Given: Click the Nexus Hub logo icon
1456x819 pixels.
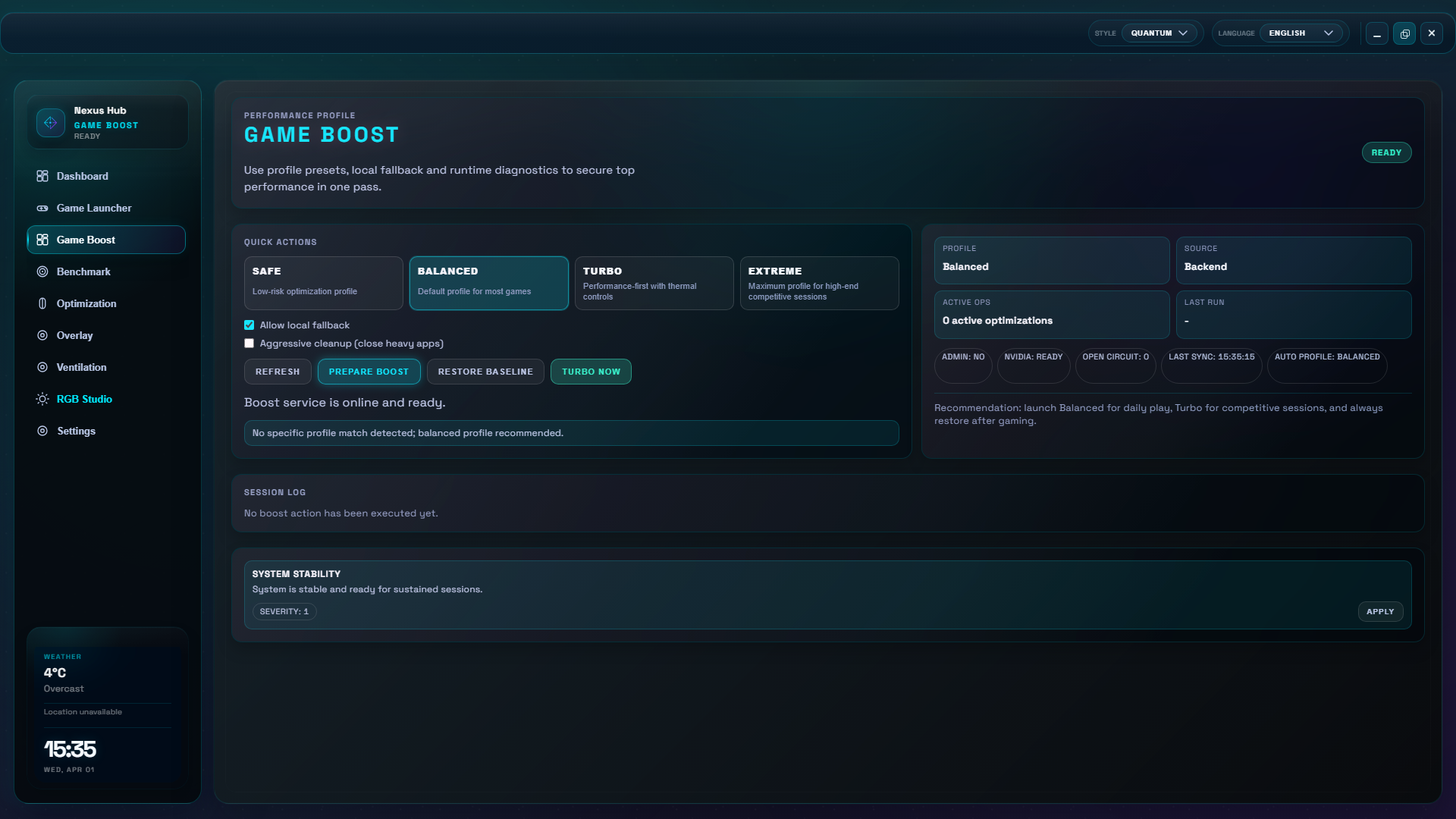Looking at the screenshot, I should tap(51, 123).
